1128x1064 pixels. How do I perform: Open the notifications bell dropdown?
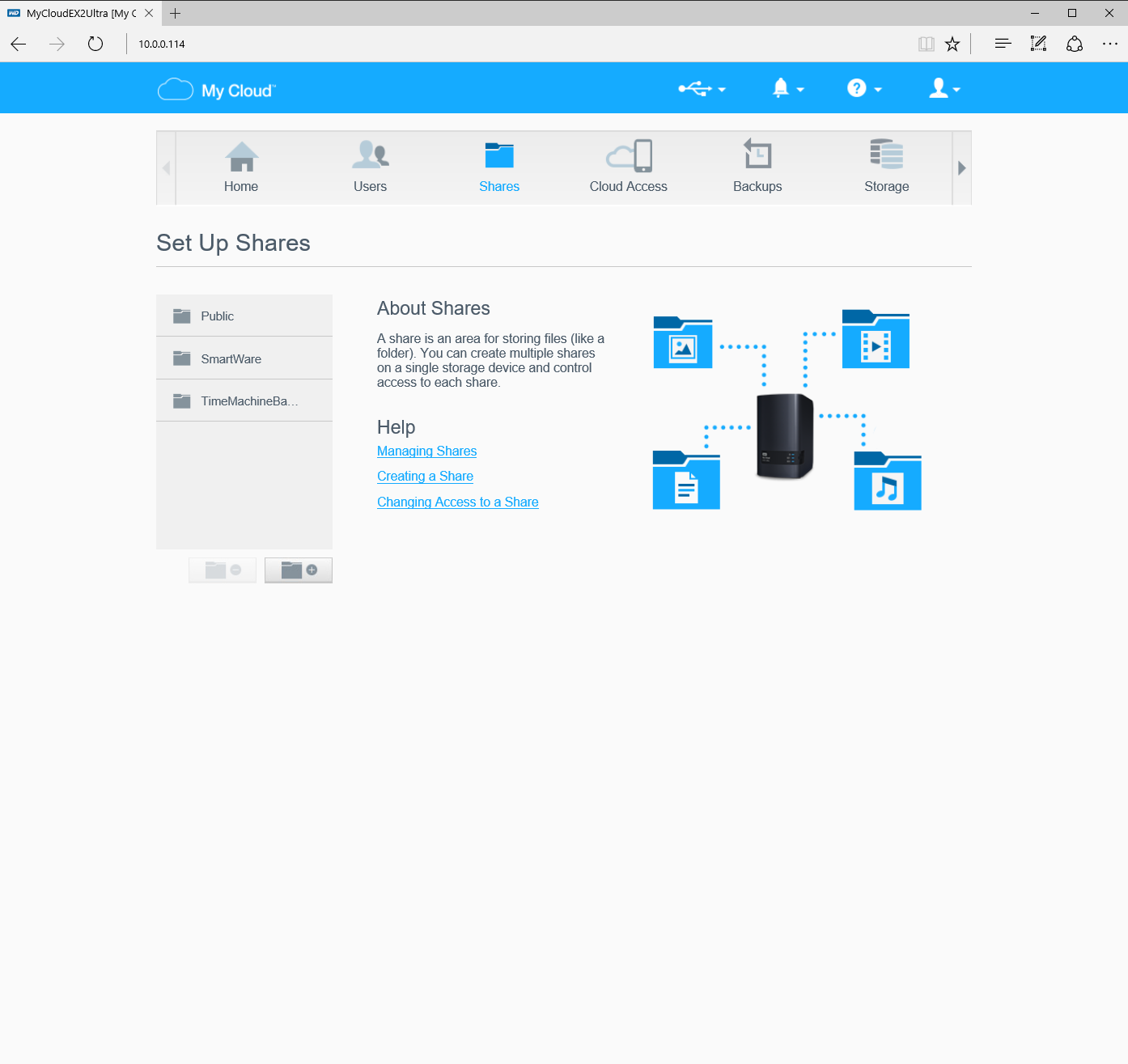tap(787, 89)
